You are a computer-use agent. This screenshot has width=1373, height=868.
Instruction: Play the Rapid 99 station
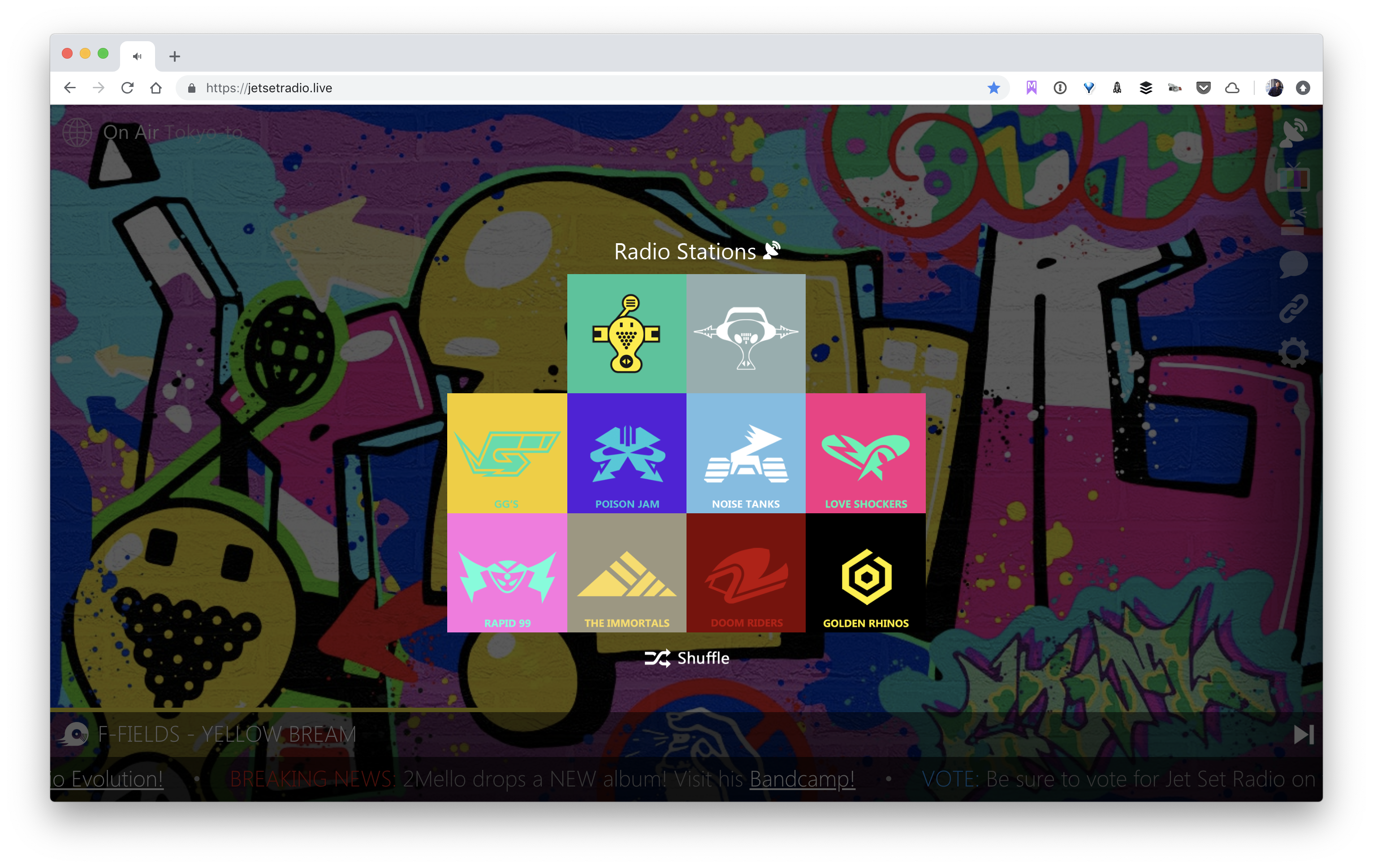click(x=507, y=573)
